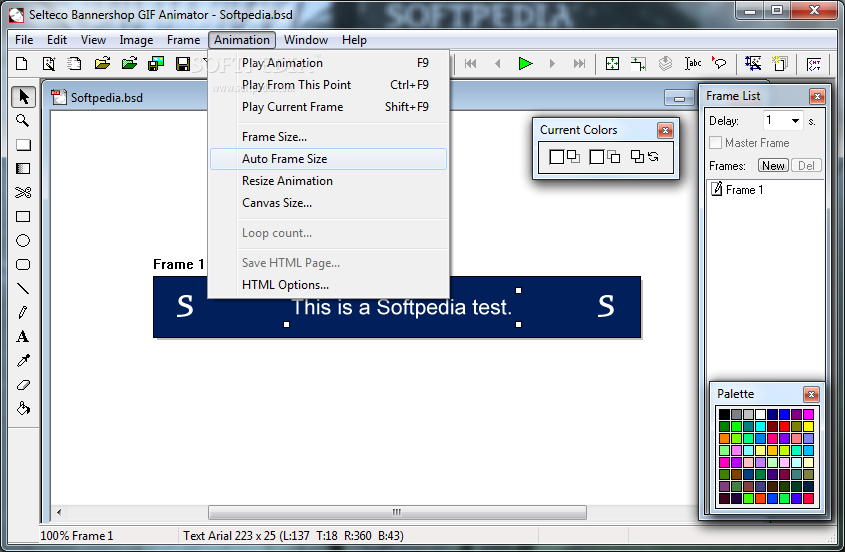This screenshot has width=845, height=552.
Task: Click the scrollbar left arrow
Action: pos(59,512)
